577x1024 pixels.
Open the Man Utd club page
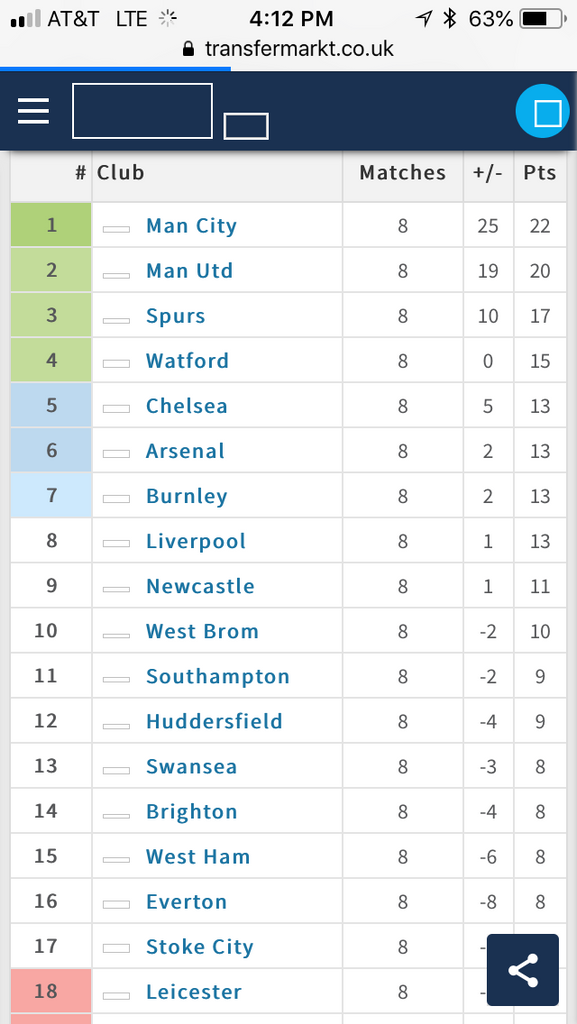click(x=189, y=270)
